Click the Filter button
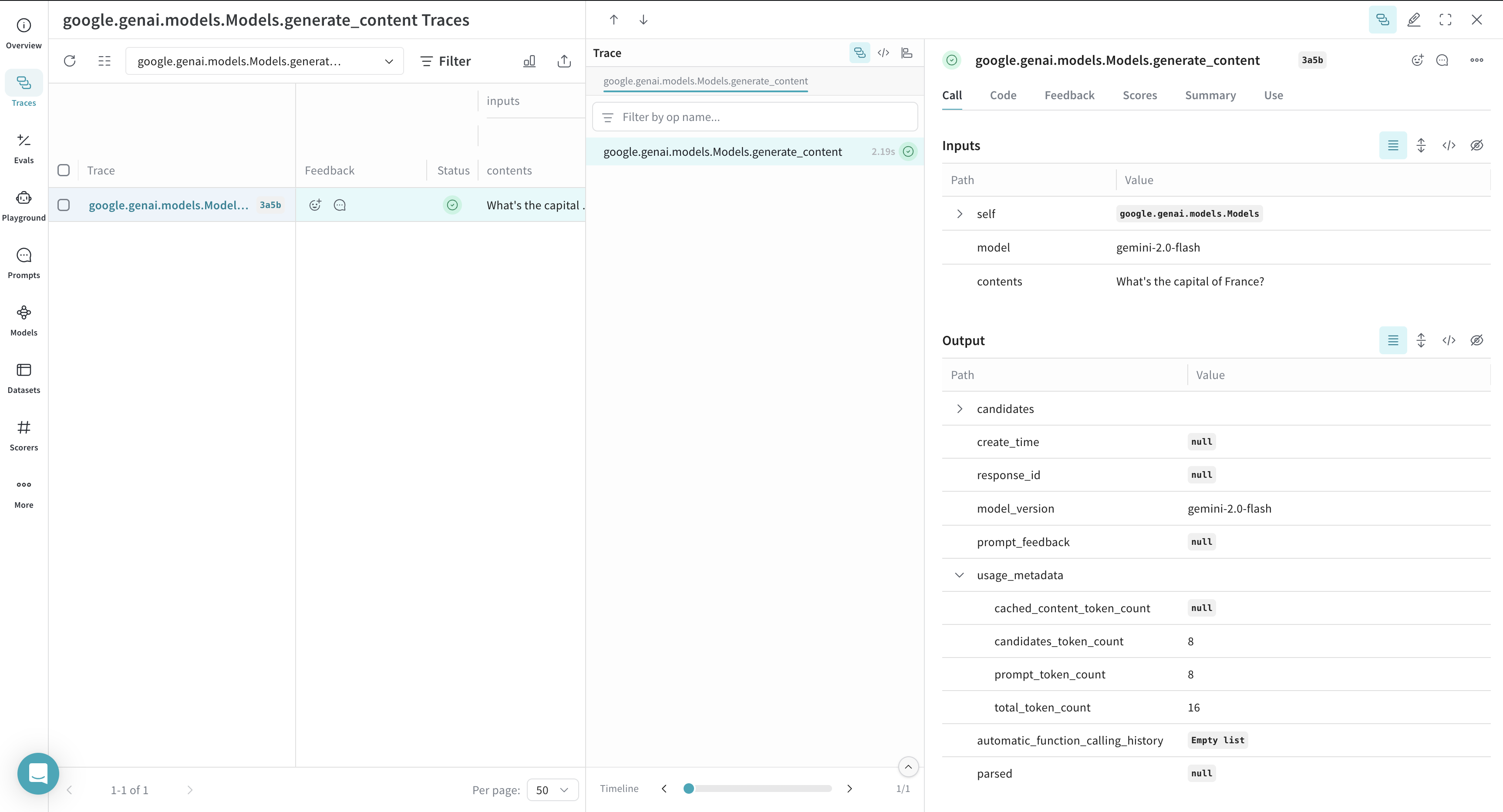The image size is (1503, 812). 446,61
